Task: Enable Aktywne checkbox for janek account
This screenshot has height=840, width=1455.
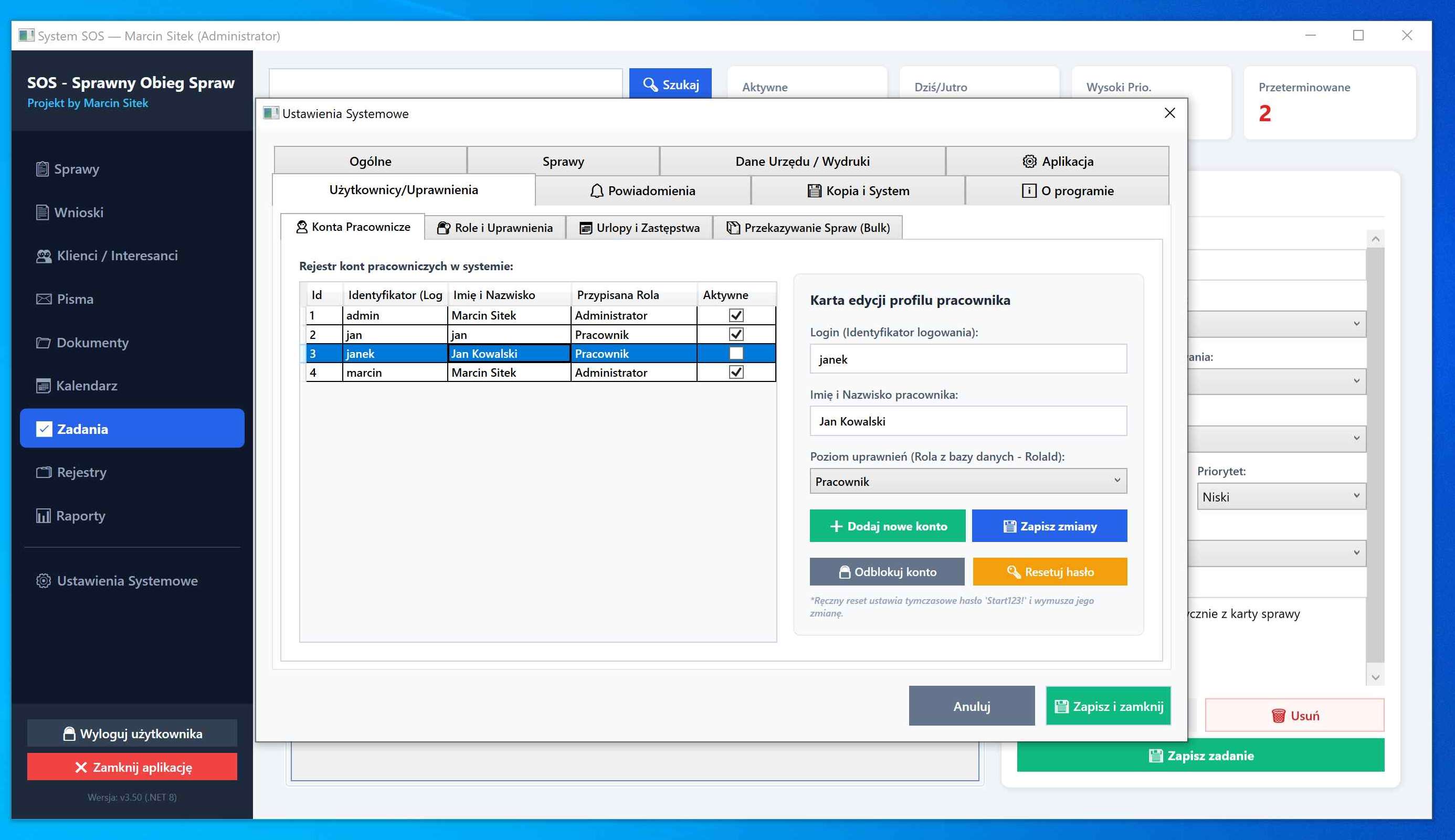Action: tap(736, 353)
